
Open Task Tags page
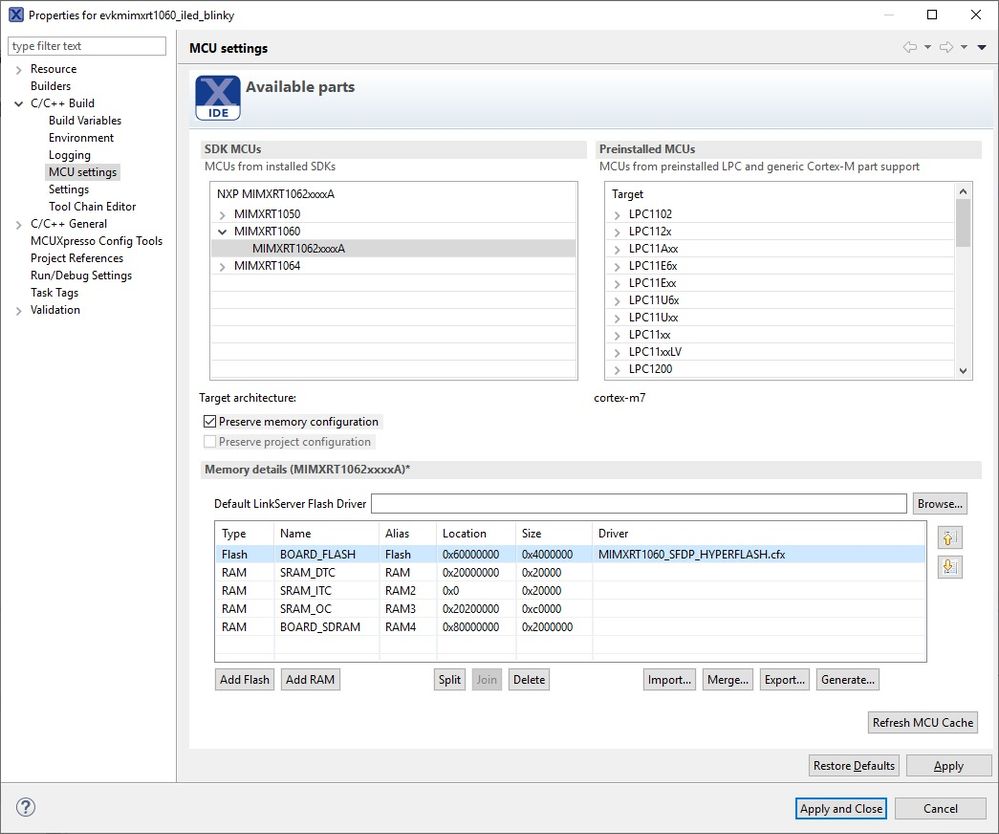point(54,292)
